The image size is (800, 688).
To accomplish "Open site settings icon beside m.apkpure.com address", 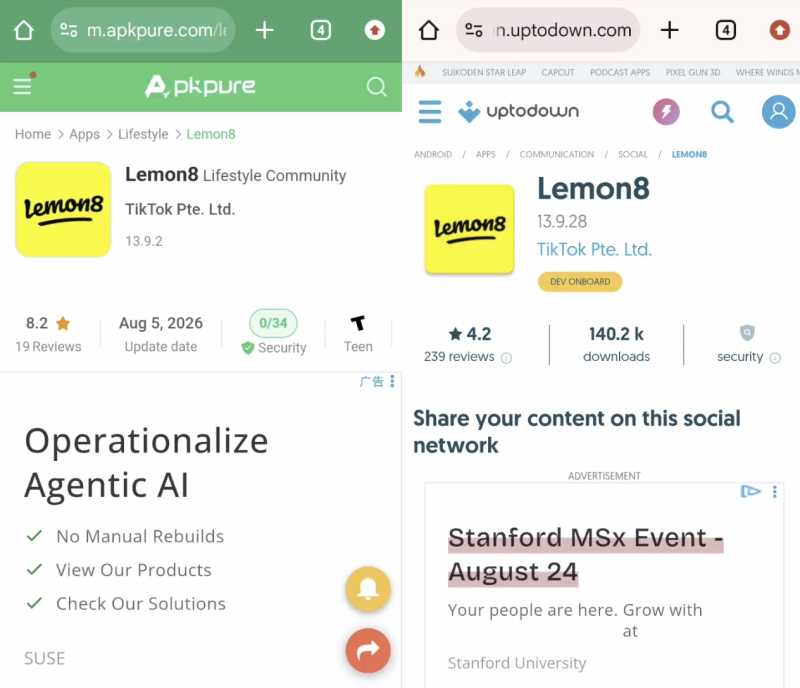I will [69, 30].
